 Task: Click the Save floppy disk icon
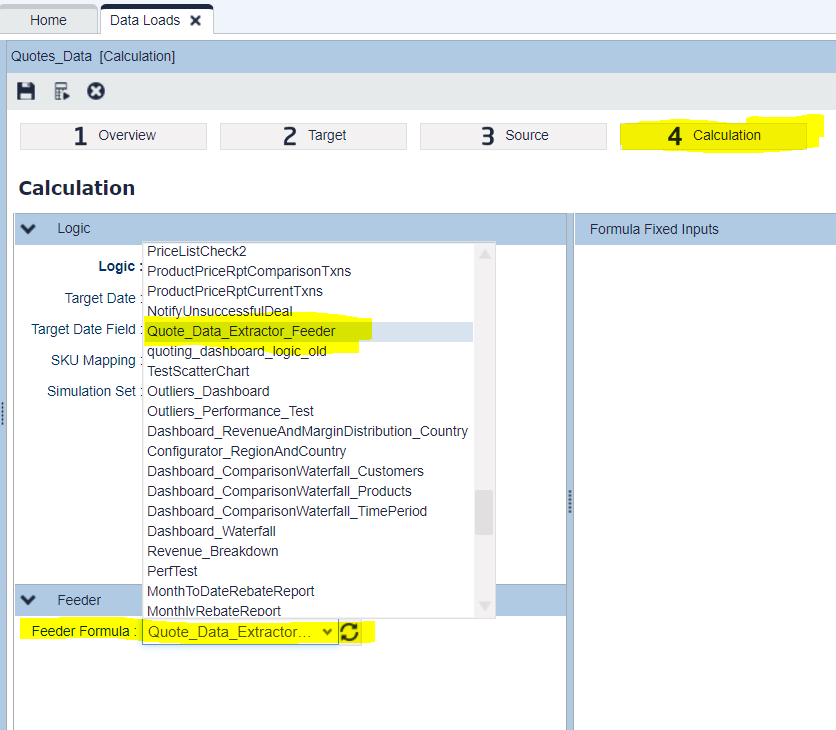pos(27,91)
